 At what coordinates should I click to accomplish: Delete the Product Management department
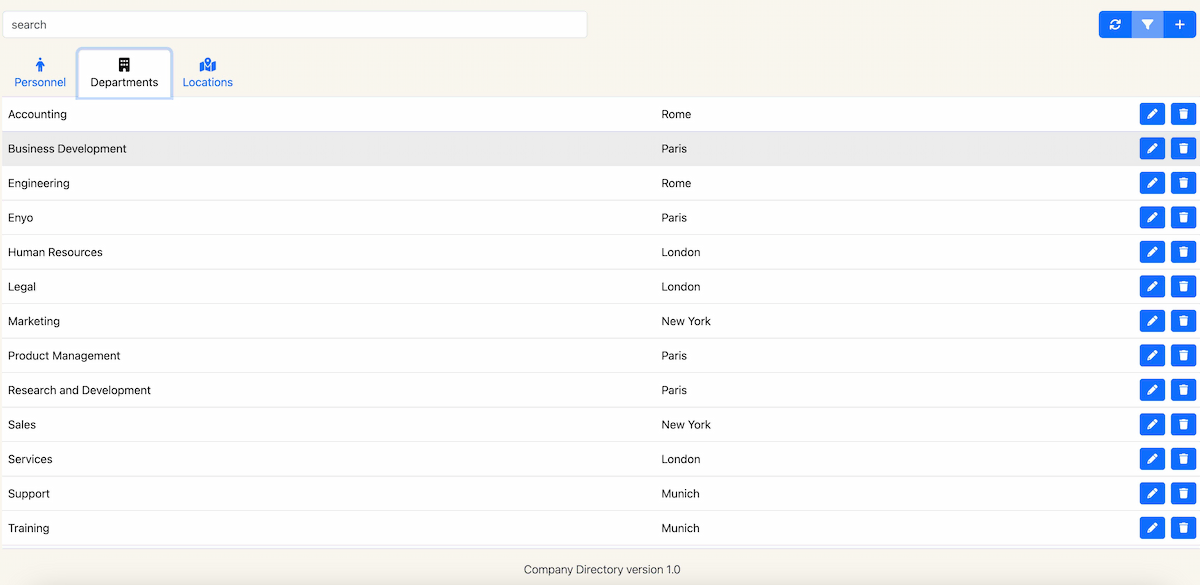1183,356
